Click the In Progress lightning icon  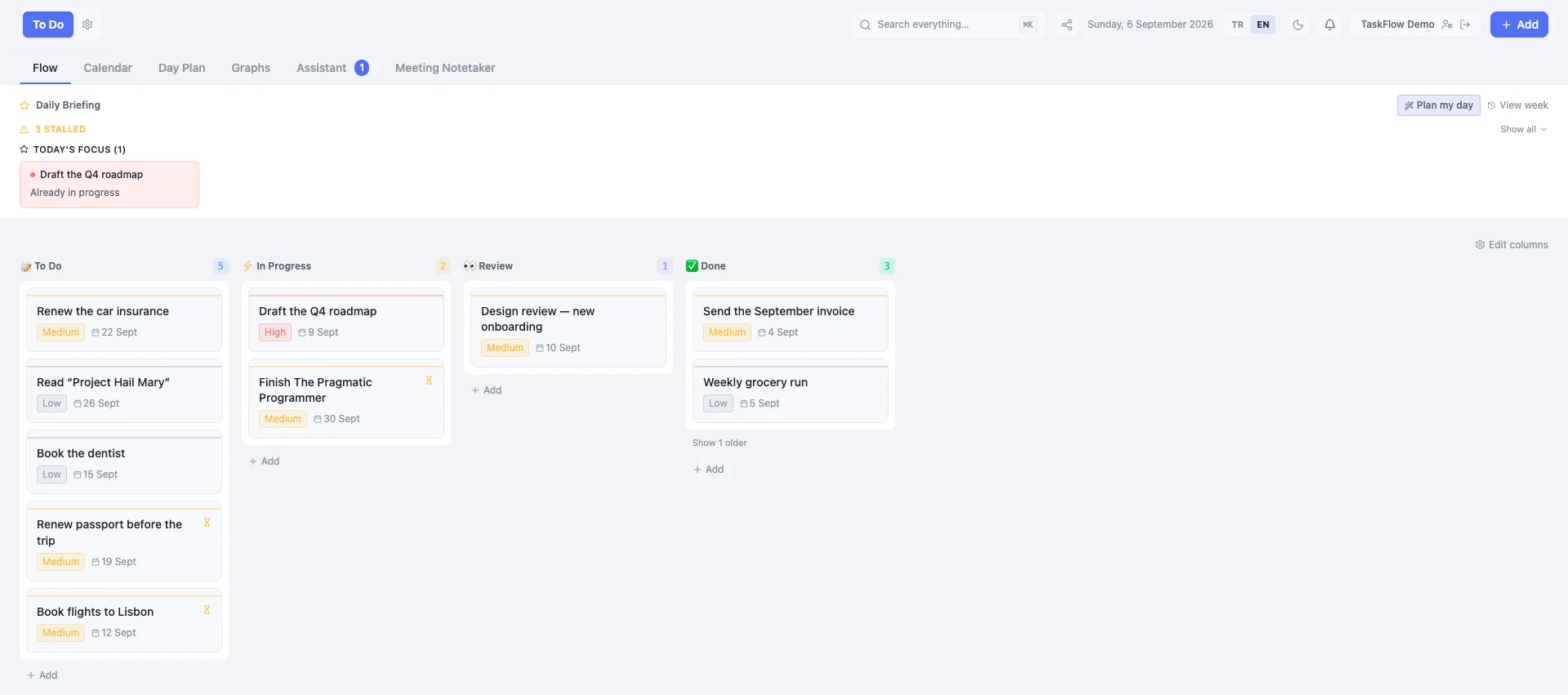click(247, 266)
